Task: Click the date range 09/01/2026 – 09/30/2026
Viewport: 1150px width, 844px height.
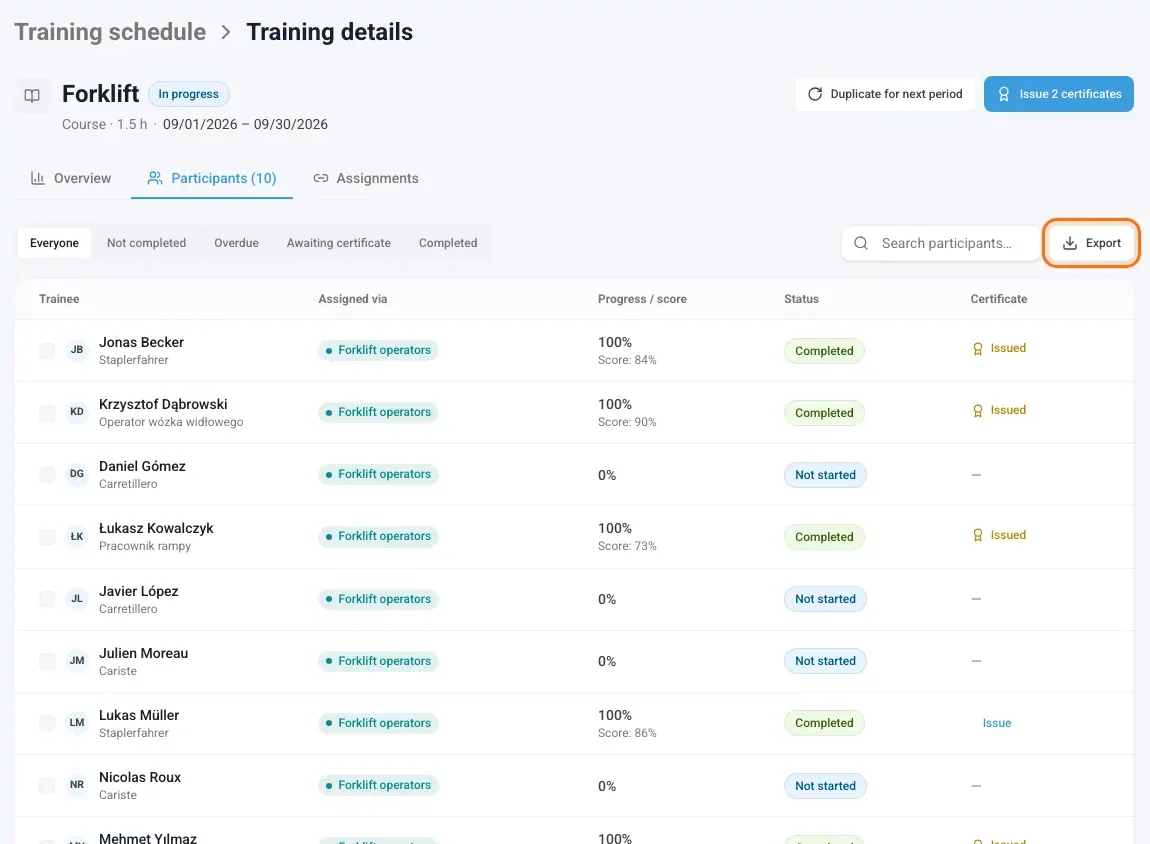Action: click(x=245, y=125)
